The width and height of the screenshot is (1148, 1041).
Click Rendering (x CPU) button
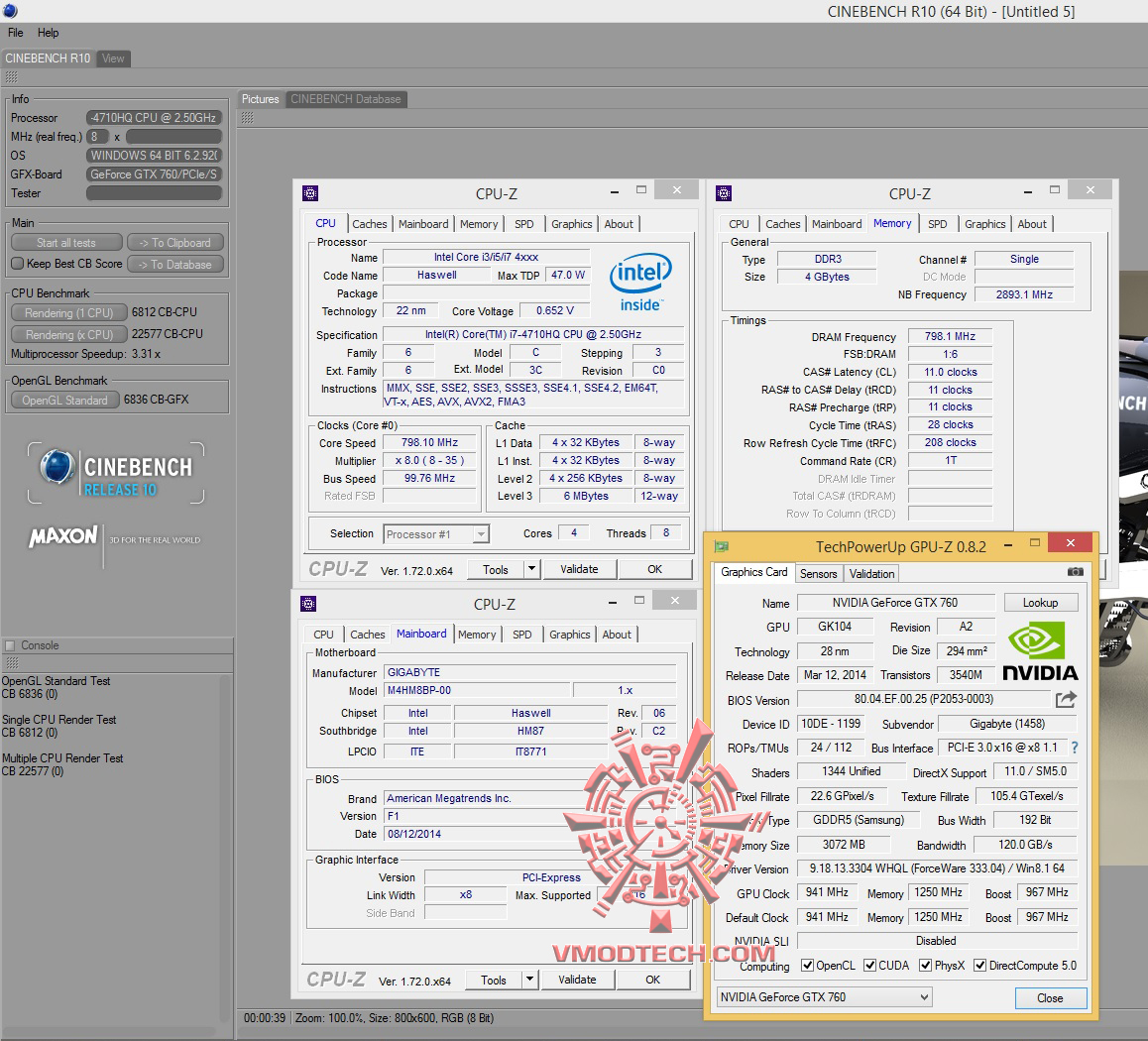coord(68,334)
